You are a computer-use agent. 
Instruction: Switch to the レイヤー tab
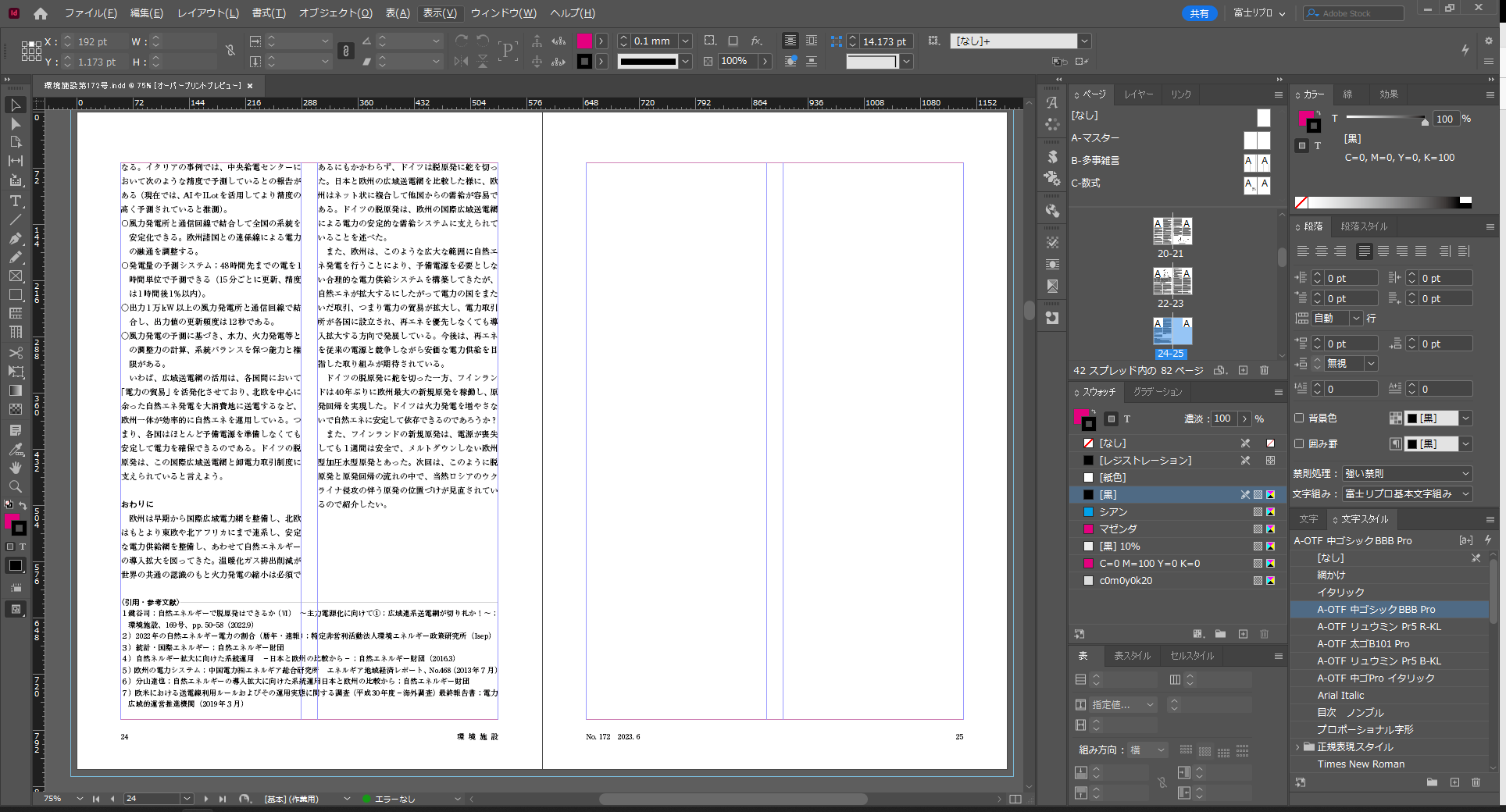coord(1139,94)
